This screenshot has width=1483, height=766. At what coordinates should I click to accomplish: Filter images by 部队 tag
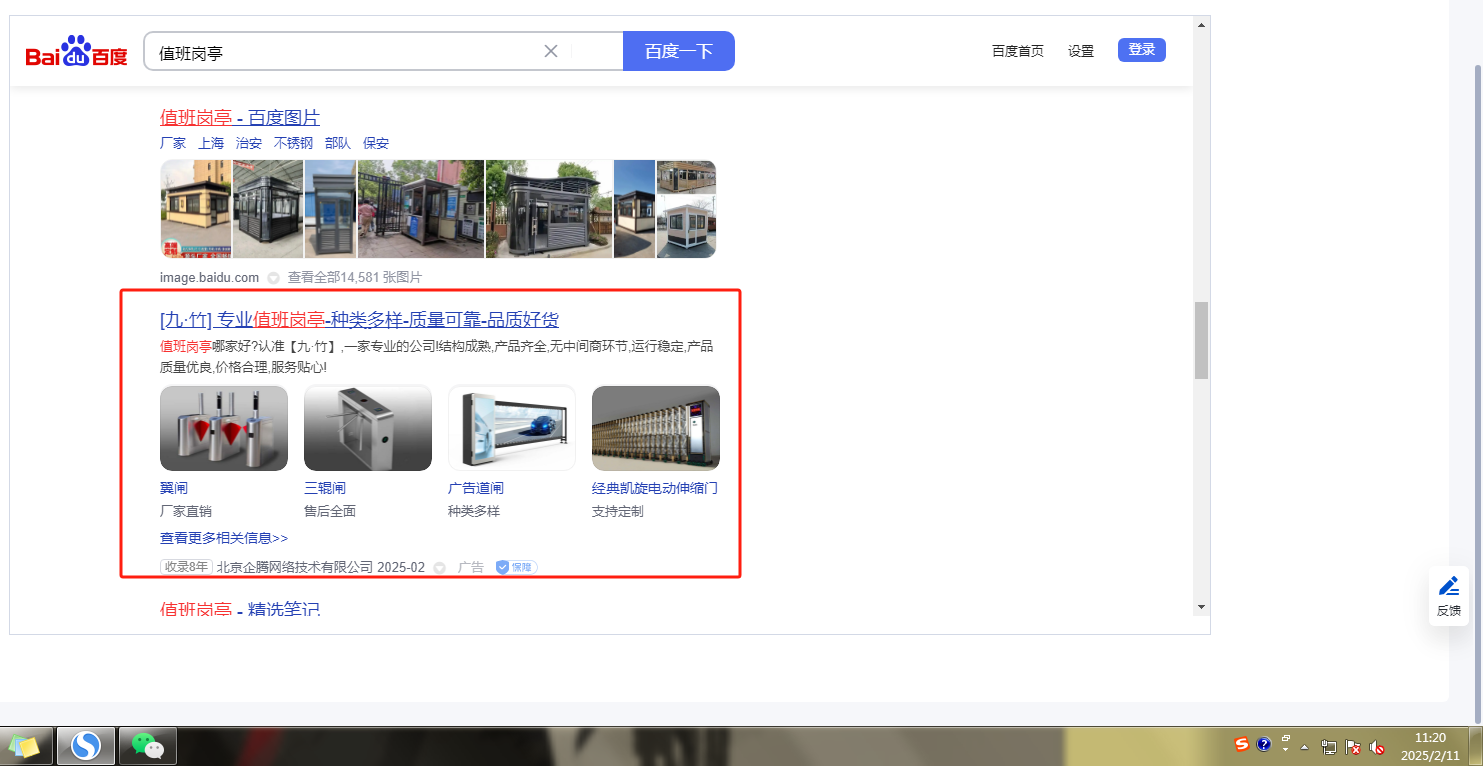(338, 143)
